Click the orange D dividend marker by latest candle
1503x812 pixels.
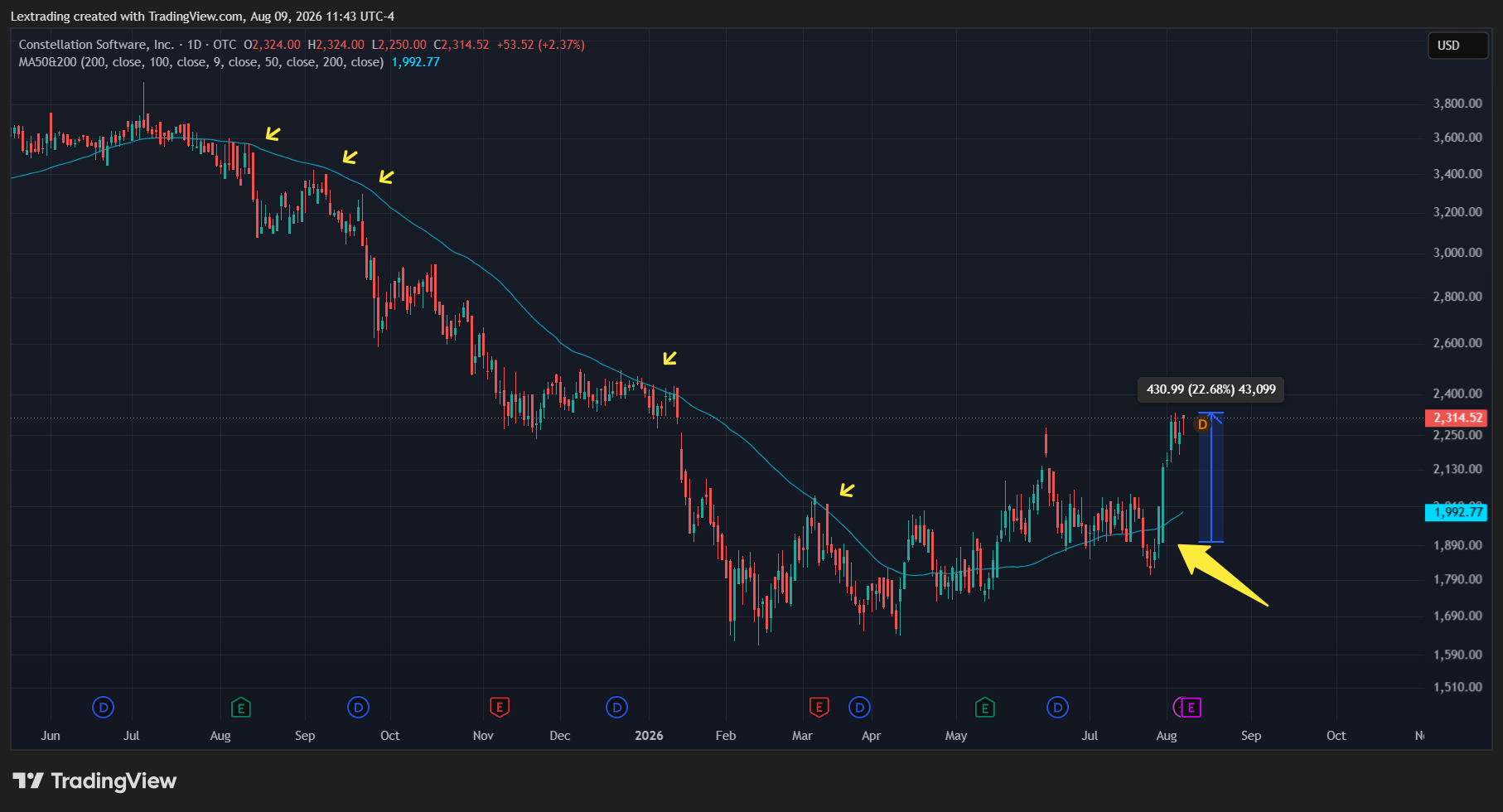click(x=1202, y=424)
